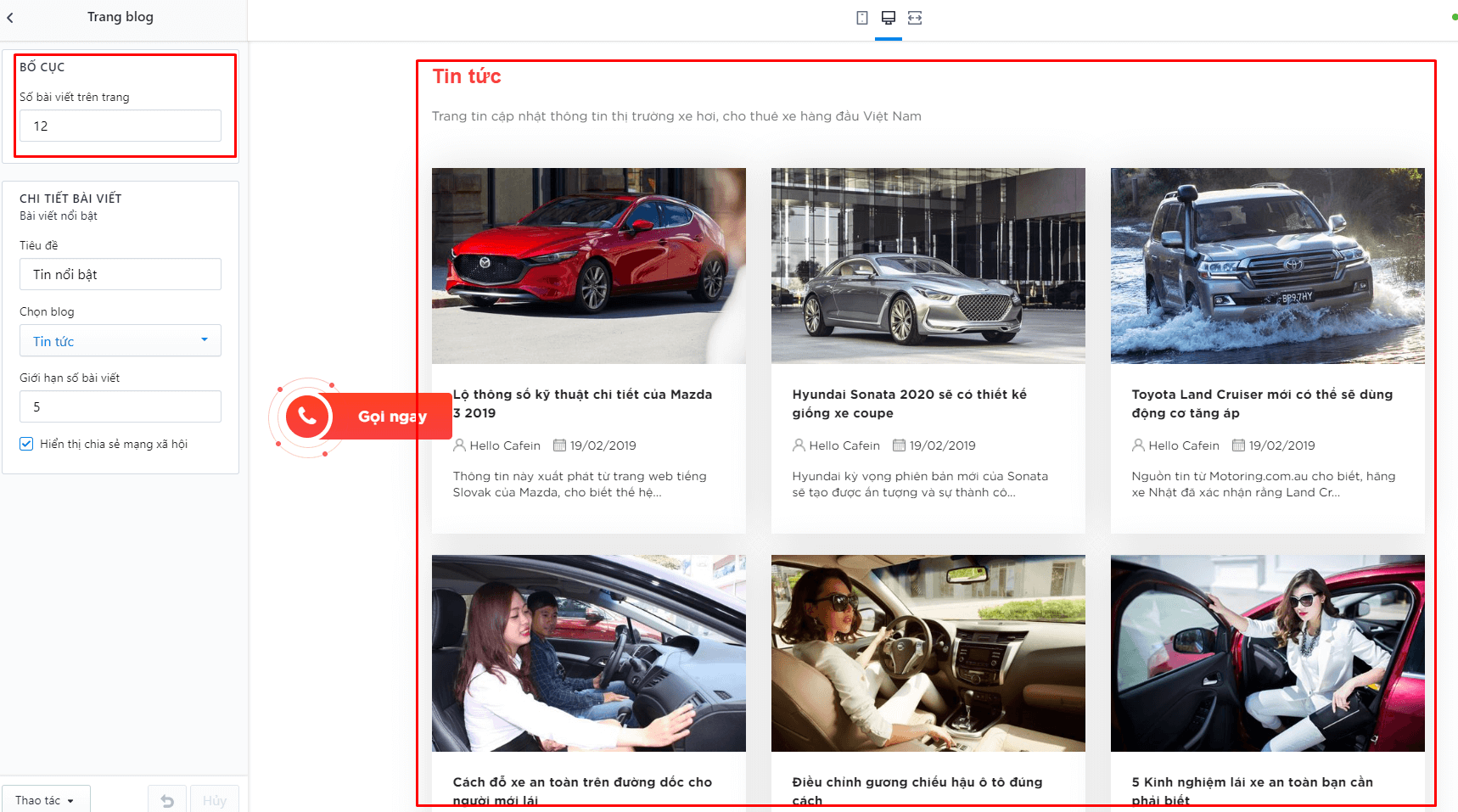Screen dimensions: 1458x812
Task: Open the Thao tác dropdown menu
Action: point(45,800)
